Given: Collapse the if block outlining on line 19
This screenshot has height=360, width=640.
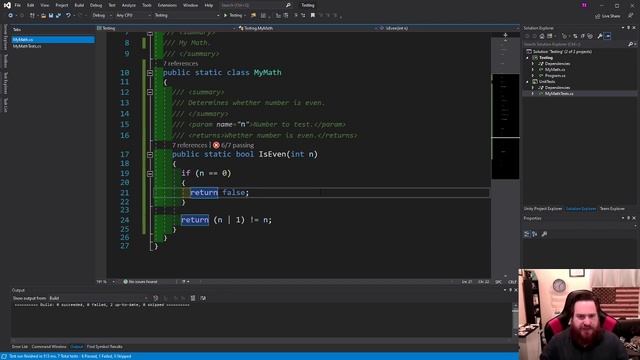Looking at the screenshot, I should (x=150, y=173).
